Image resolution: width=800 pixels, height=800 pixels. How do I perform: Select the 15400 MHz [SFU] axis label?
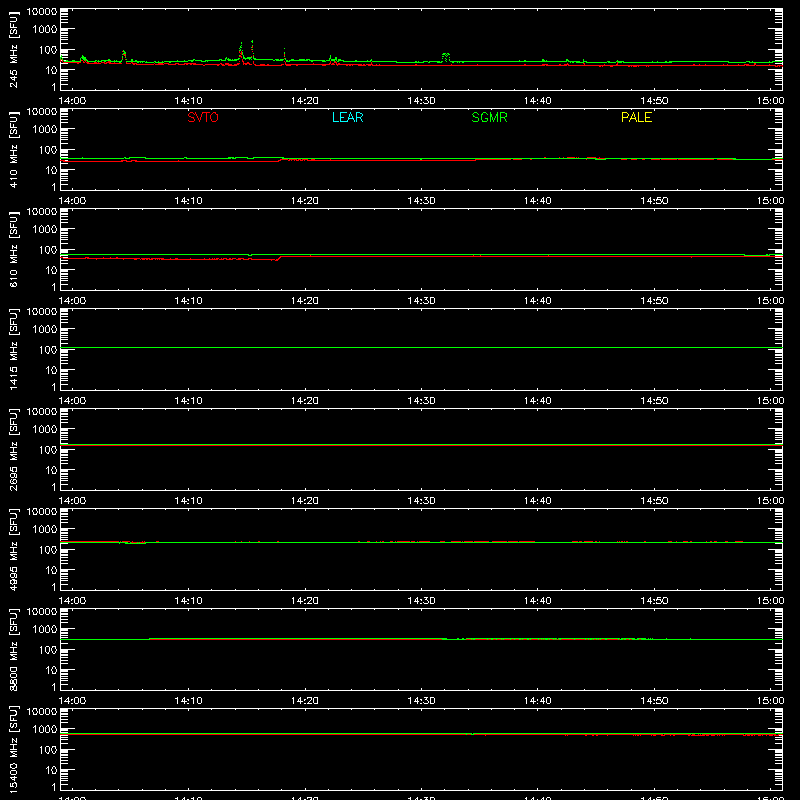click(14, 749)
